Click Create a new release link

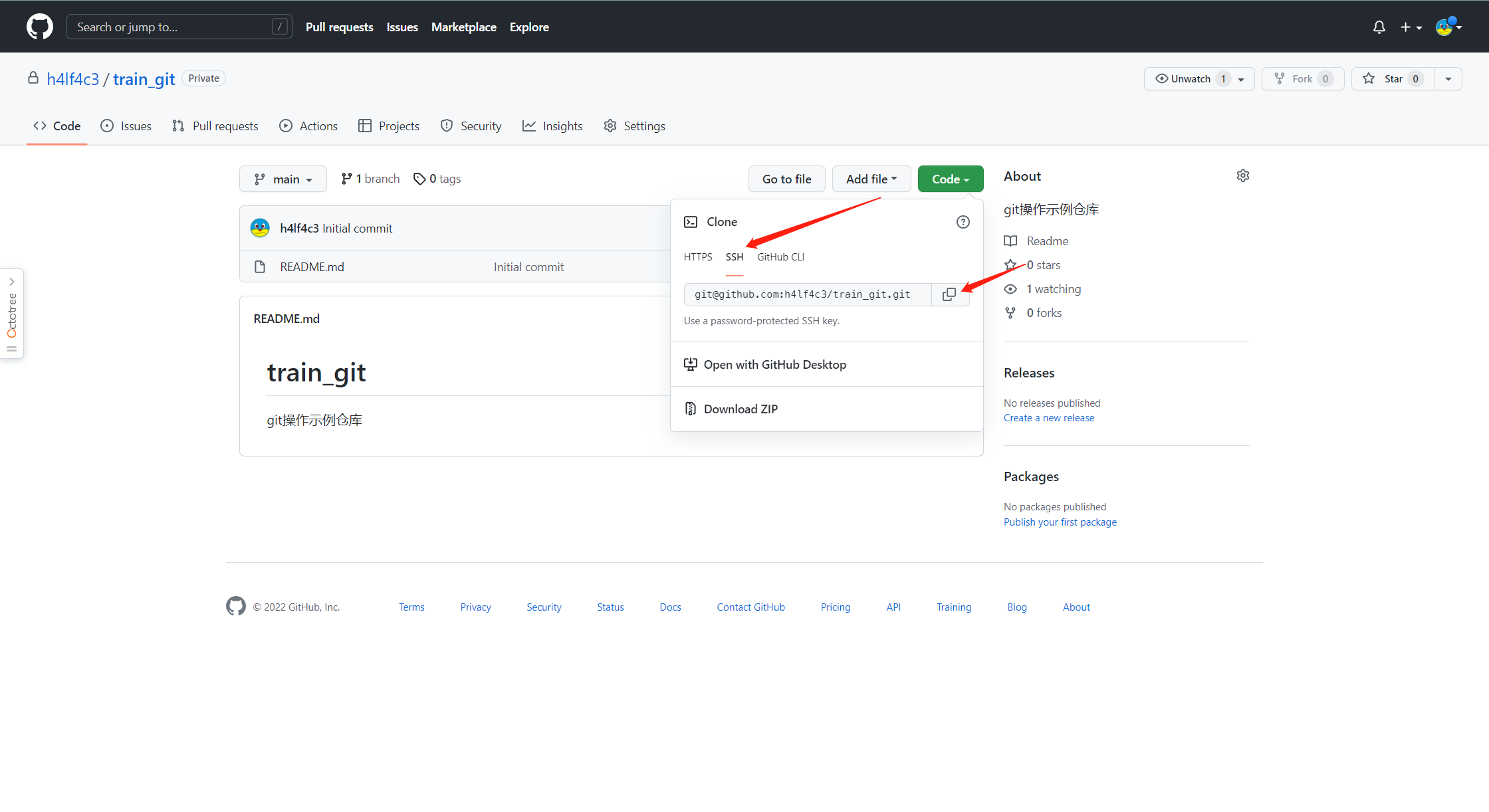[1048, 418]
